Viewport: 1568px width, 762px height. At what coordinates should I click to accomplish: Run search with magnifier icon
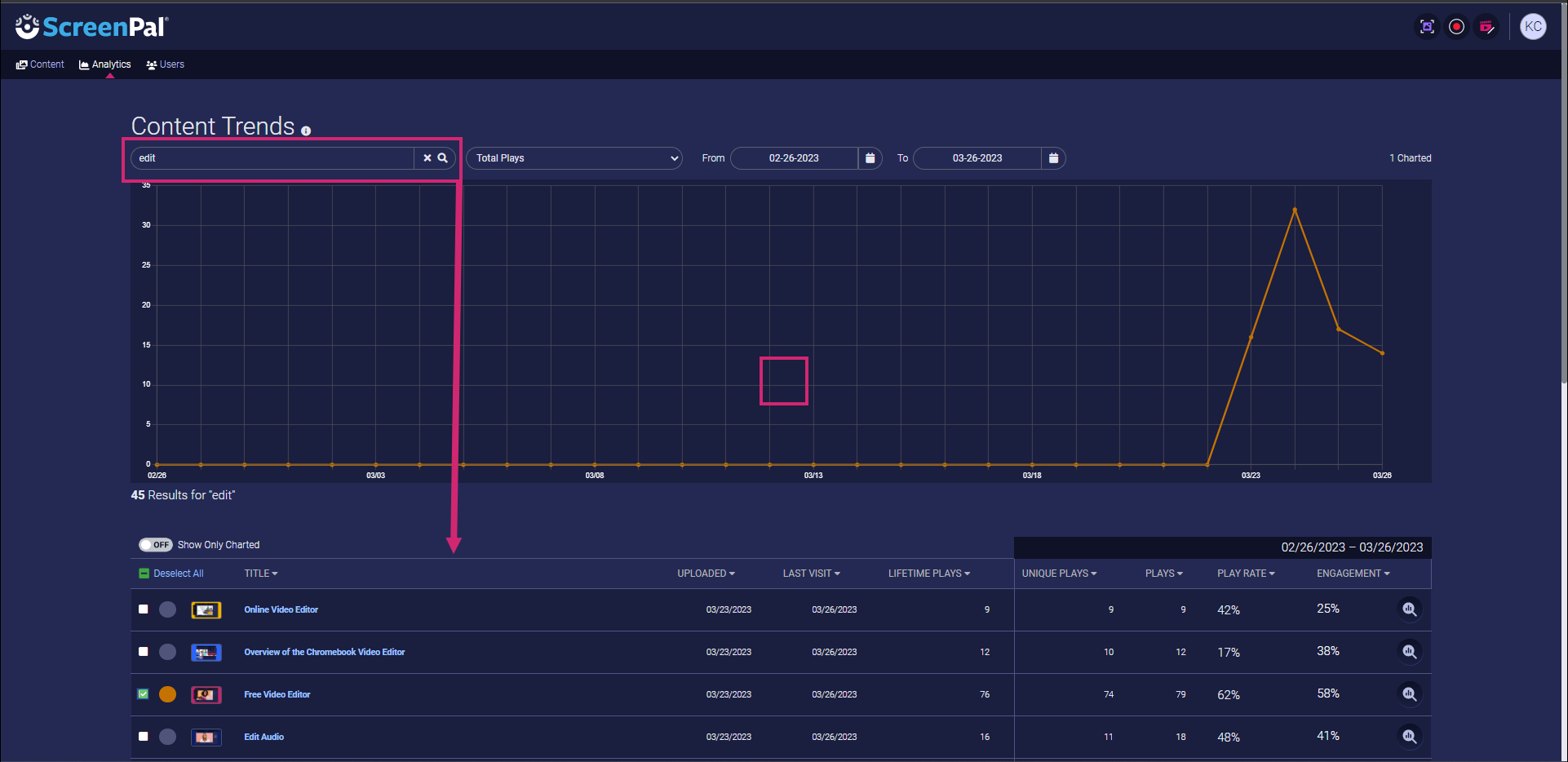click(442, 158)
